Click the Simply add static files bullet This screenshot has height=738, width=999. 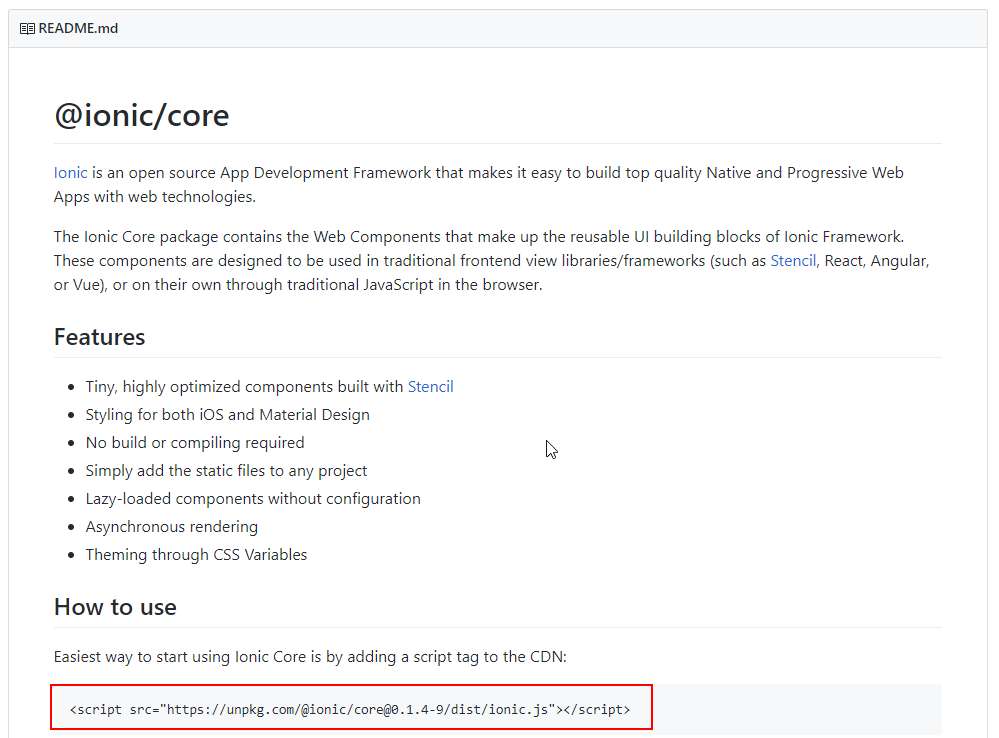click(226, 470)
